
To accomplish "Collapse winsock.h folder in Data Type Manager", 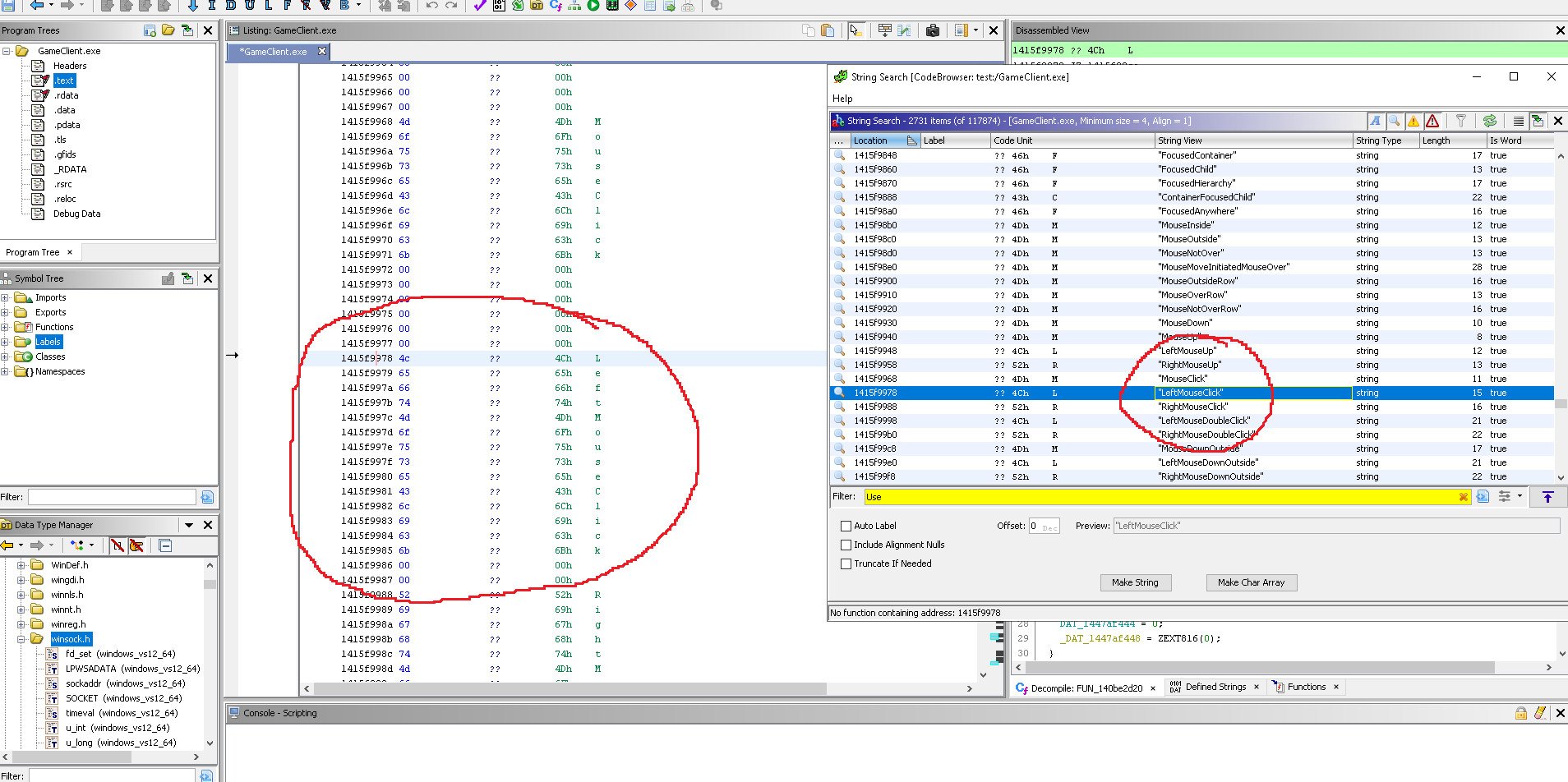I will tap(21, 639).
